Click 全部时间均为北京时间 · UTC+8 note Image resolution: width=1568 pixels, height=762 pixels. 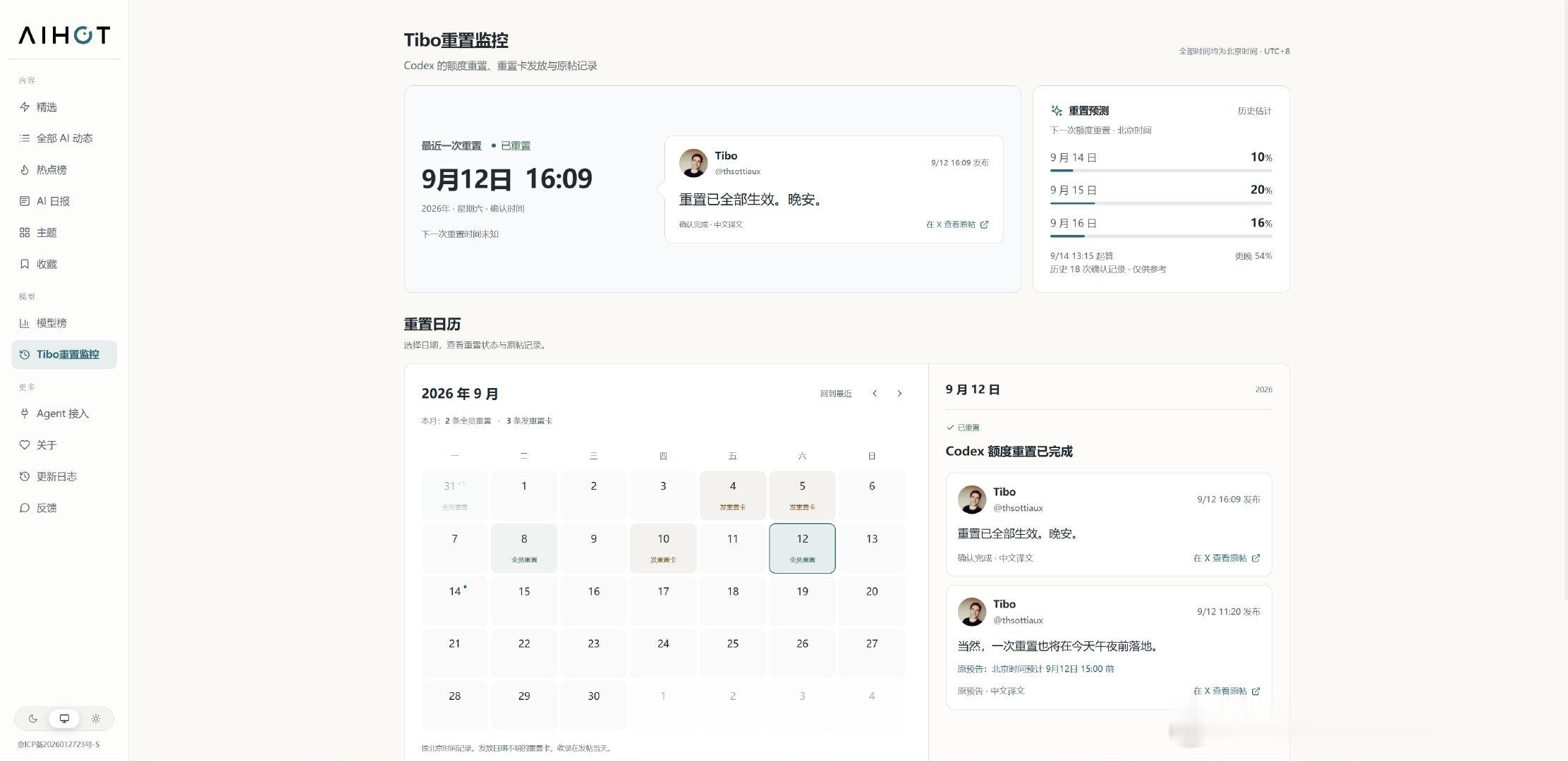[1234, 52]
